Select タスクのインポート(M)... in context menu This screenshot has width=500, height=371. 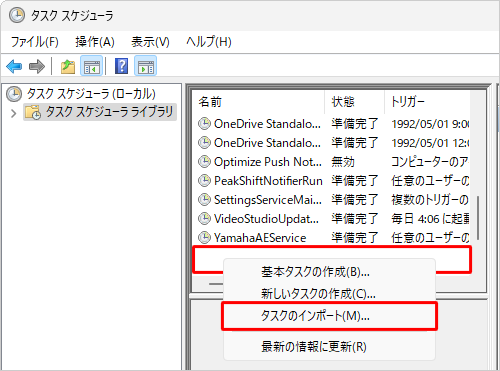[329, 316]
